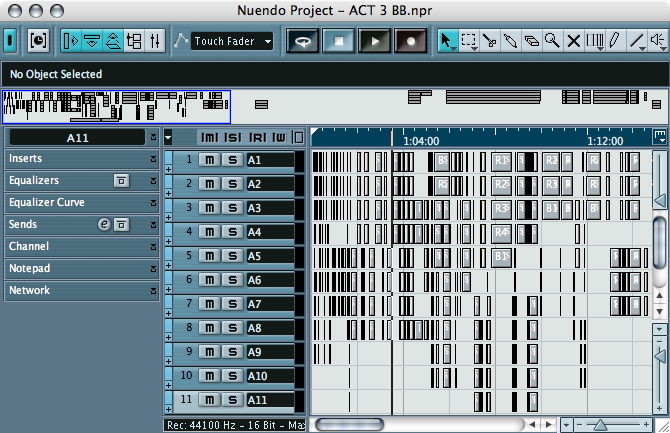Open the Channel inspector tab
This screenshot has height=433, width=670.
point(80,247)
